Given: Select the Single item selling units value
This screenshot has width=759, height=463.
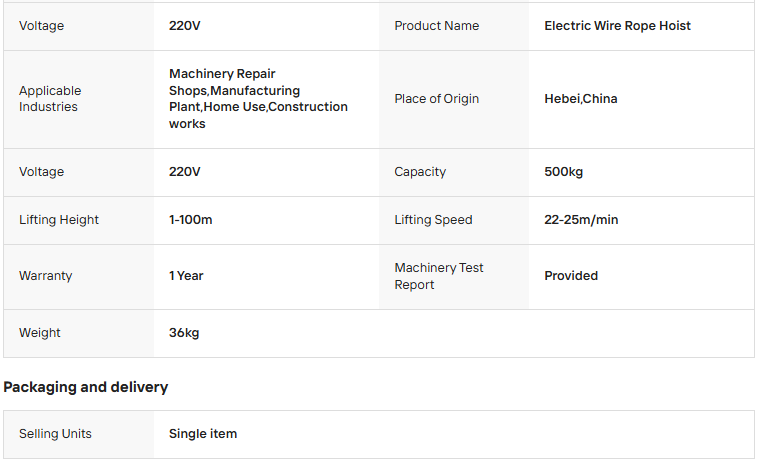Looking at the screenshot, I should click(203, 434).
